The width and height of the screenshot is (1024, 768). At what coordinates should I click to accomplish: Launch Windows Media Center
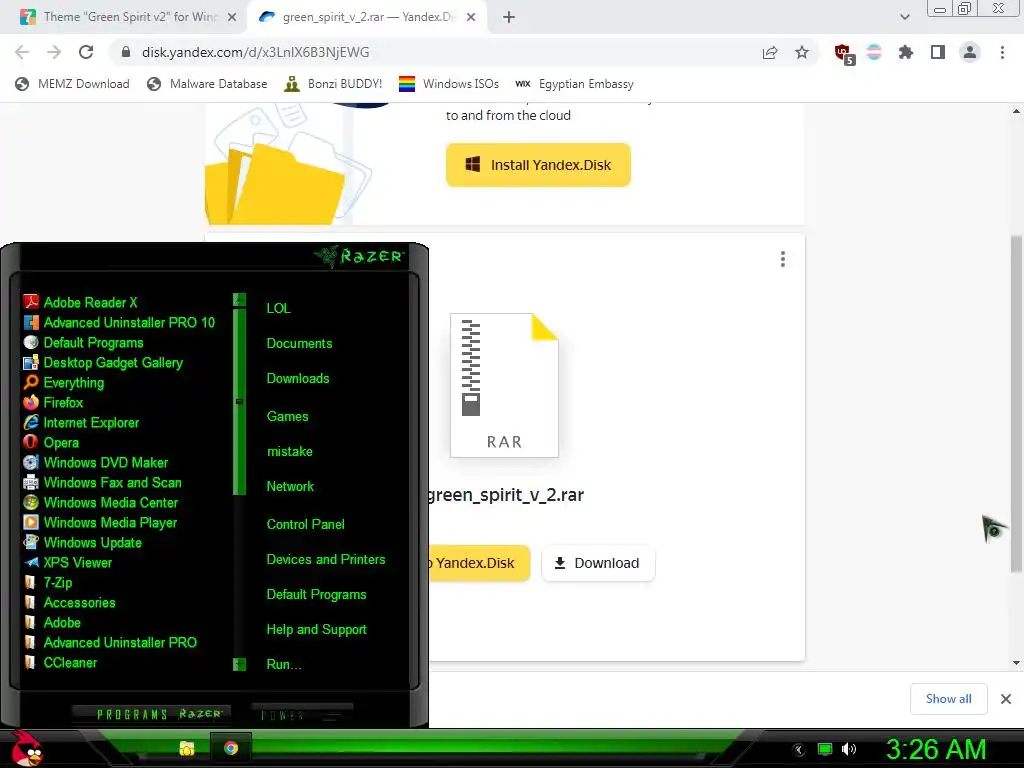(x=101, y=503)
